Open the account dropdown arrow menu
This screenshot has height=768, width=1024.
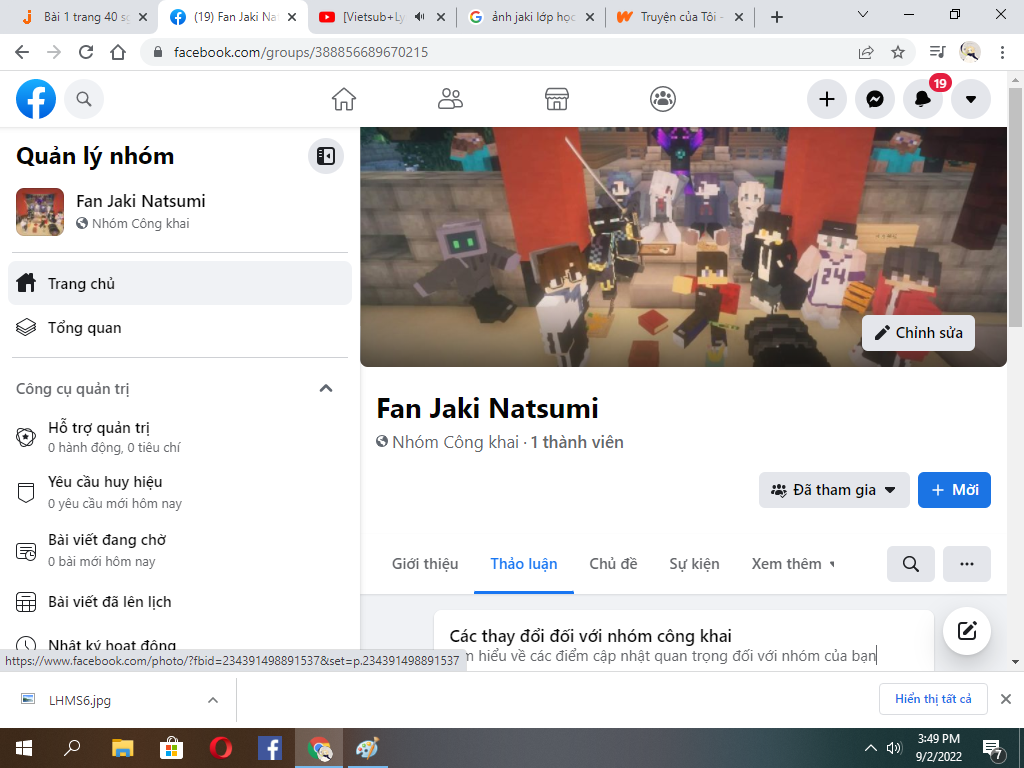pyautogui.click(x=970, y=99)
